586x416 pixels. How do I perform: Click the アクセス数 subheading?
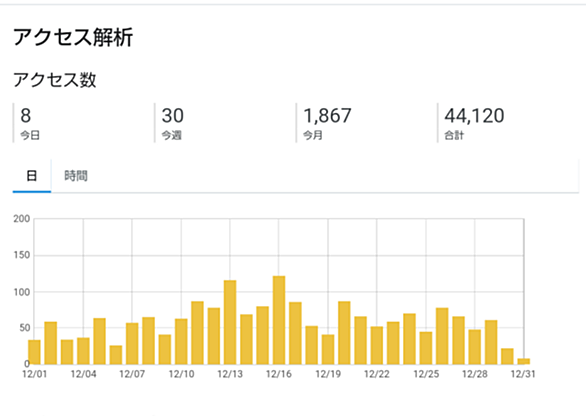(x=55, y=80)
